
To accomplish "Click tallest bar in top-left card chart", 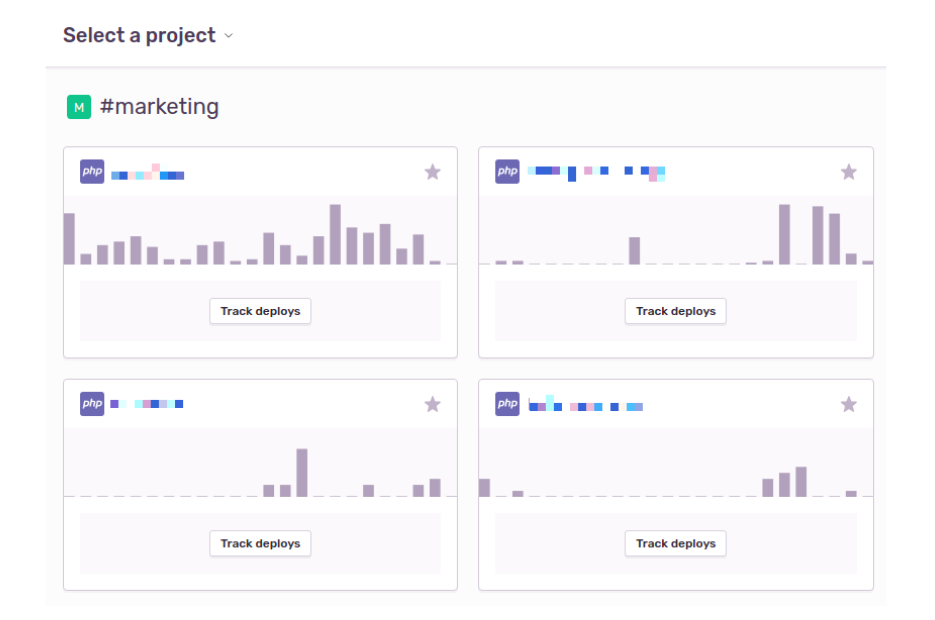I will (x=335, y=234).
